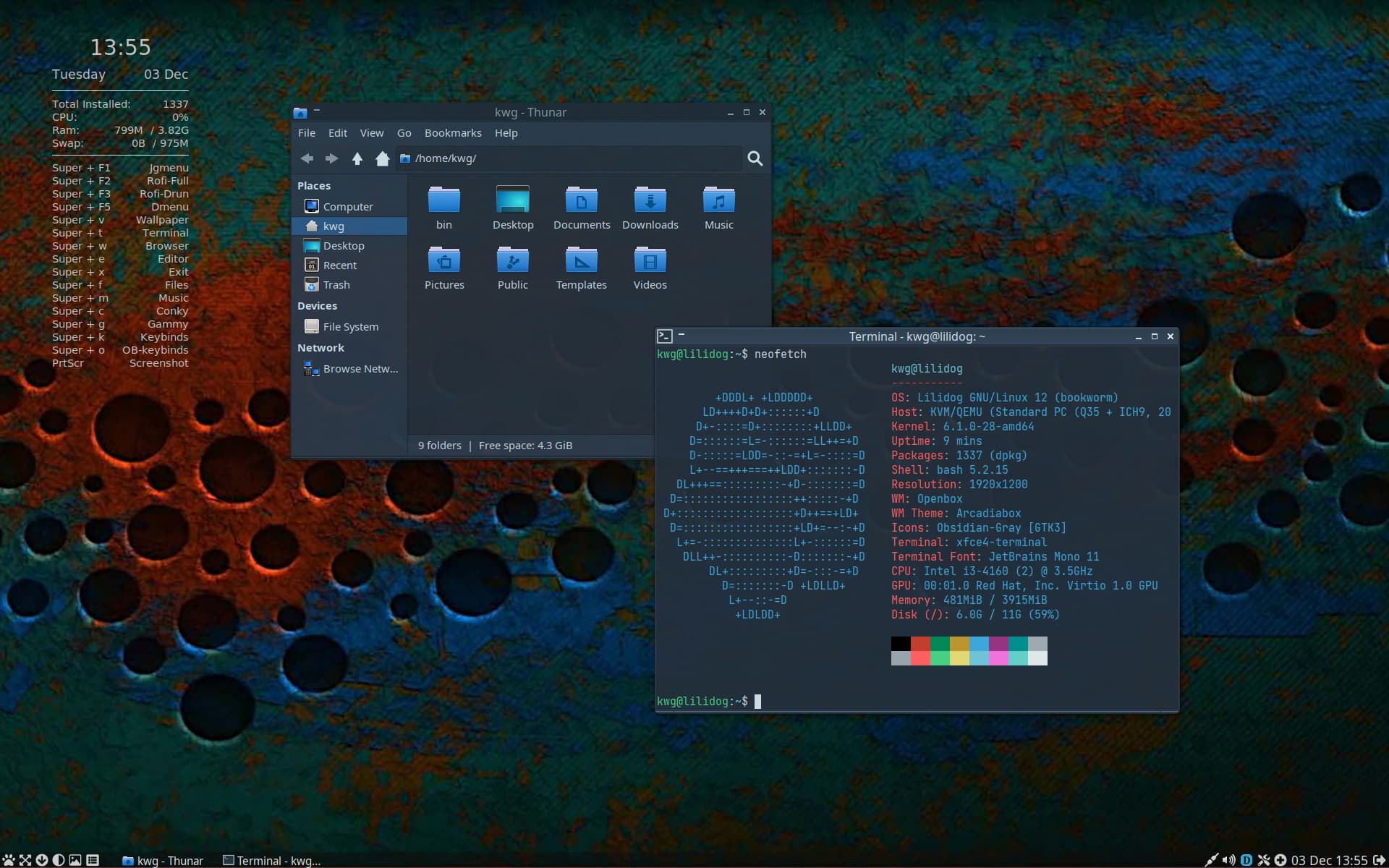Open the Go menu in Thunar
This screenshot has width=1389, height=868.
click(x=404, y=133)
